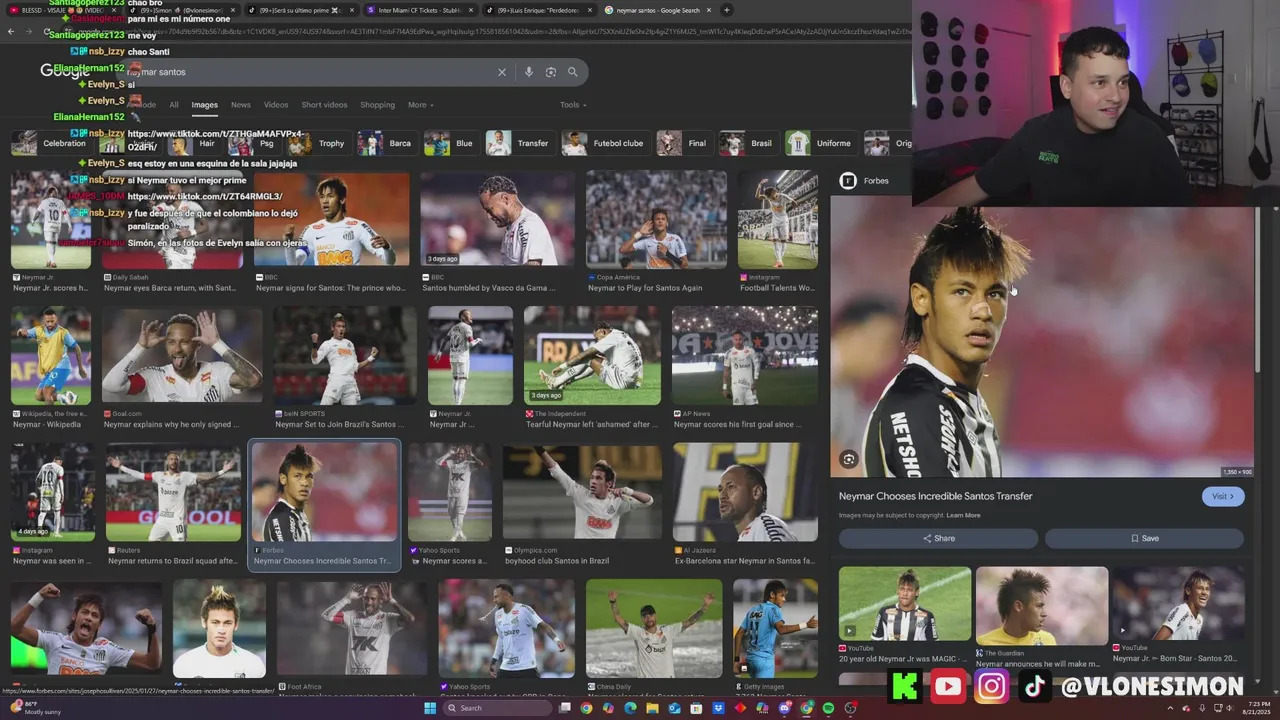The width and height of the screenshot is (1280, 720).
Task: Open File Explorer from the taskbar
Action: click(x=652, y=708)
